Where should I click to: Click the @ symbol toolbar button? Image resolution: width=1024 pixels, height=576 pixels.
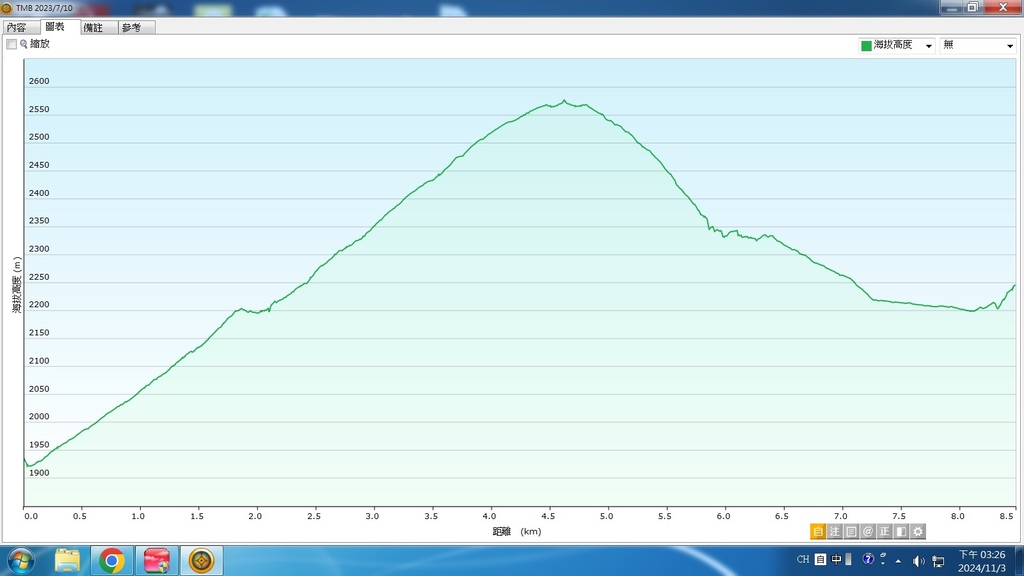click(868, 532)
